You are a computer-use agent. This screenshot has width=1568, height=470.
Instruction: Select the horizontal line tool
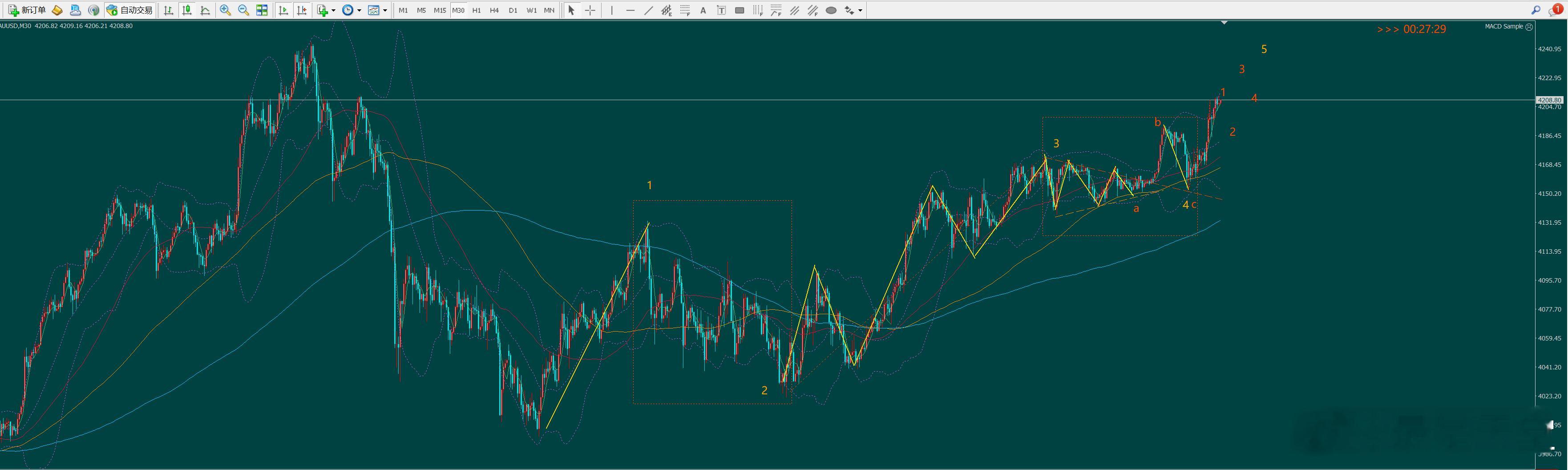[x=630, y=10]
